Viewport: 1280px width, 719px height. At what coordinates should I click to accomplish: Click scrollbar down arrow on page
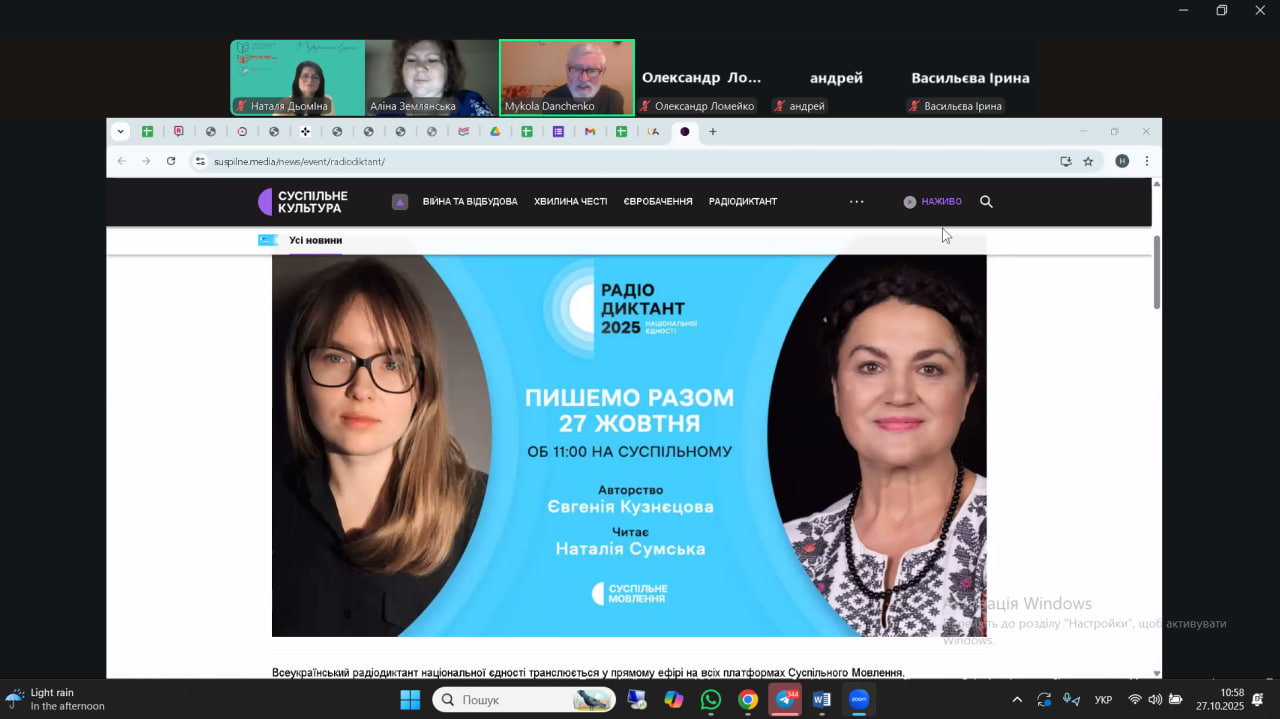tap(1157, 673)
